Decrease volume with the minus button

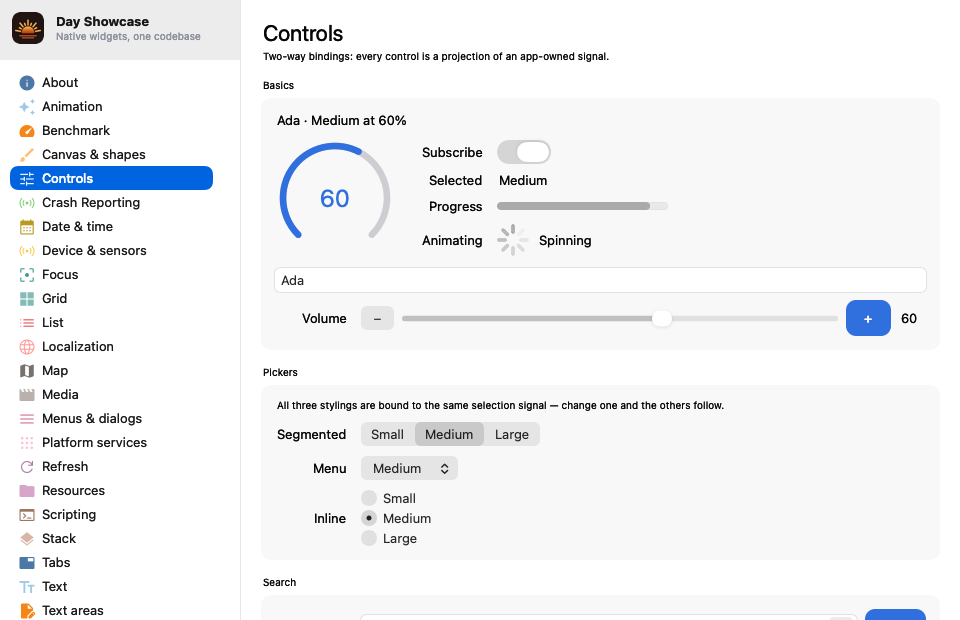[x=377, y=318]
